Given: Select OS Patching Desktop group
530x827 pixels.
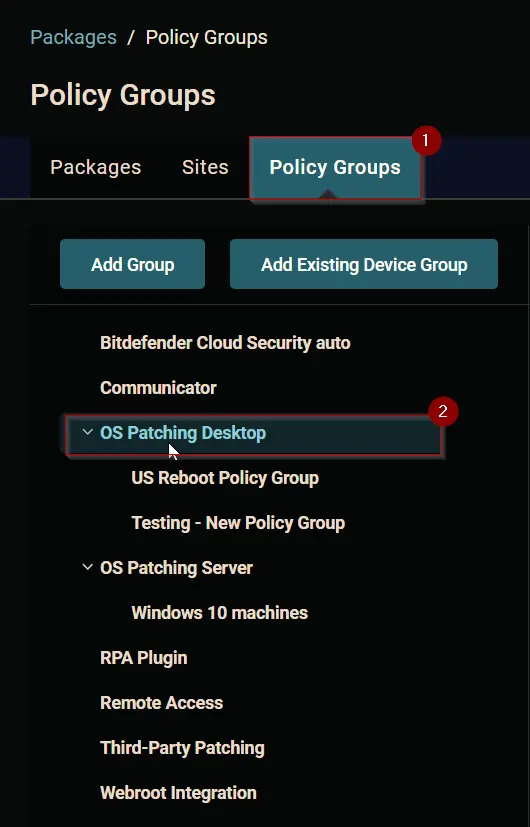Looking at the screenshot, I should pos(183,433).
